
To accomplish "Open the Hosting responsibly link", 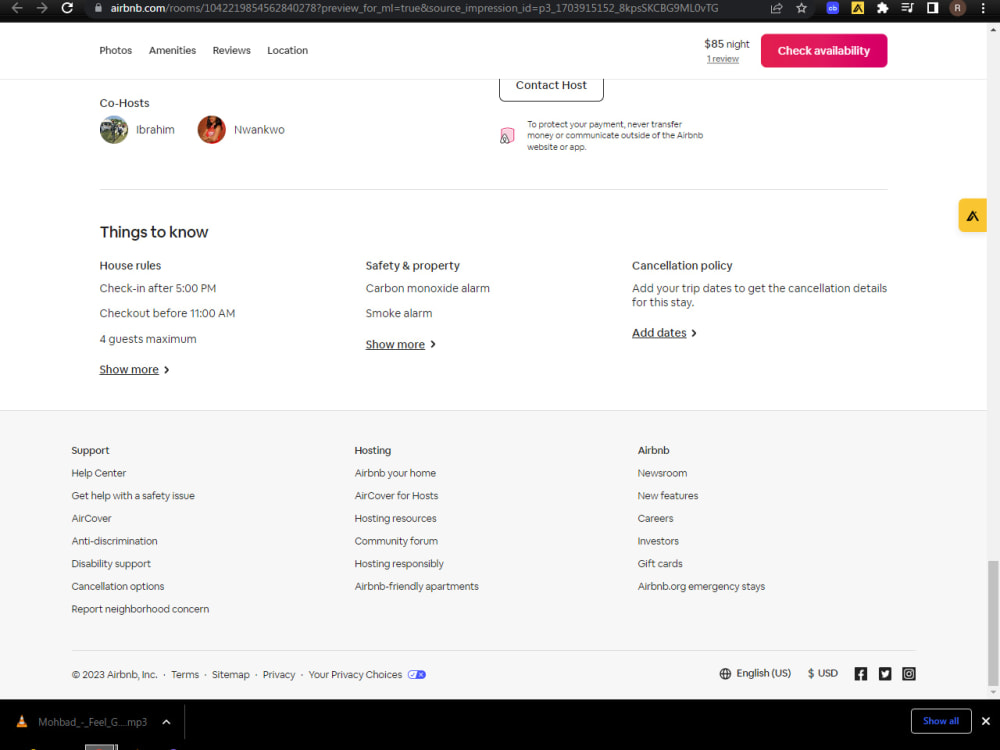I will click(399, 564).
